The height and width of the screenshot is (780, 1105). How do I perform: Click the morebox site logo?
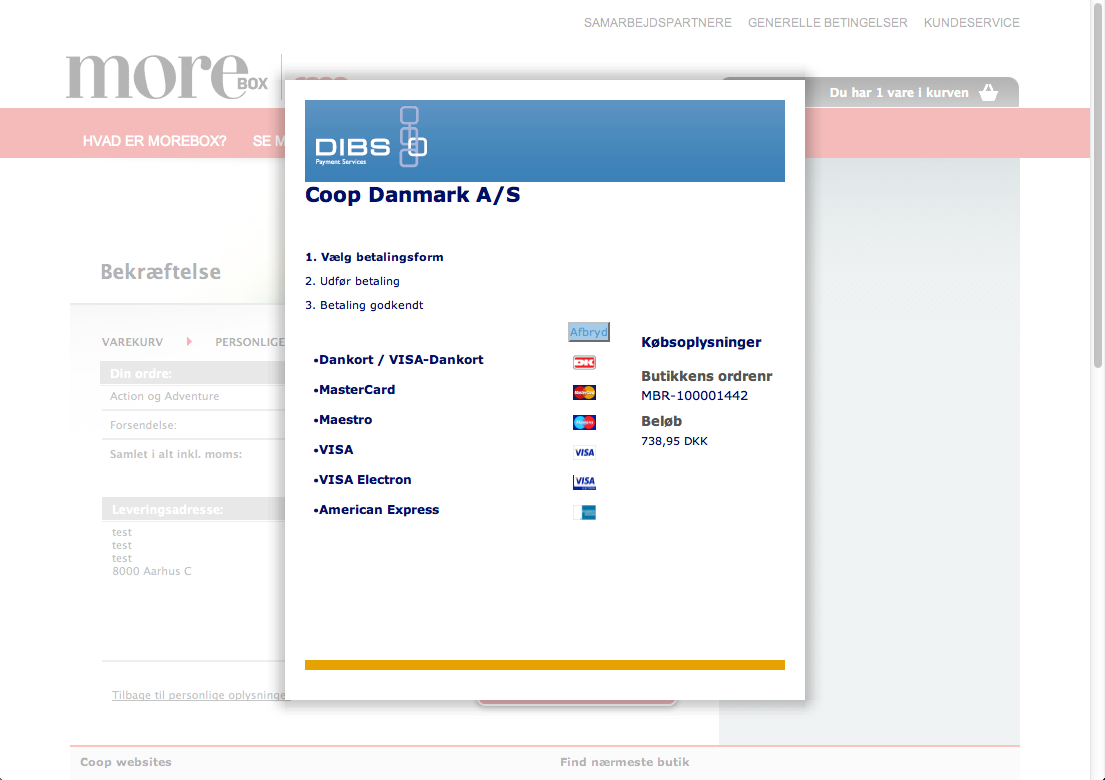[x=167, y=76]
